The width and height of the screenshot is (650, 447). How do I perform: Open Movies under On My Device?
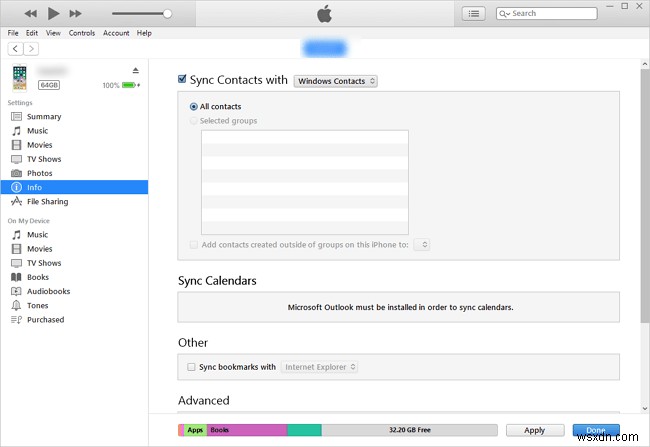click(74, 249)
